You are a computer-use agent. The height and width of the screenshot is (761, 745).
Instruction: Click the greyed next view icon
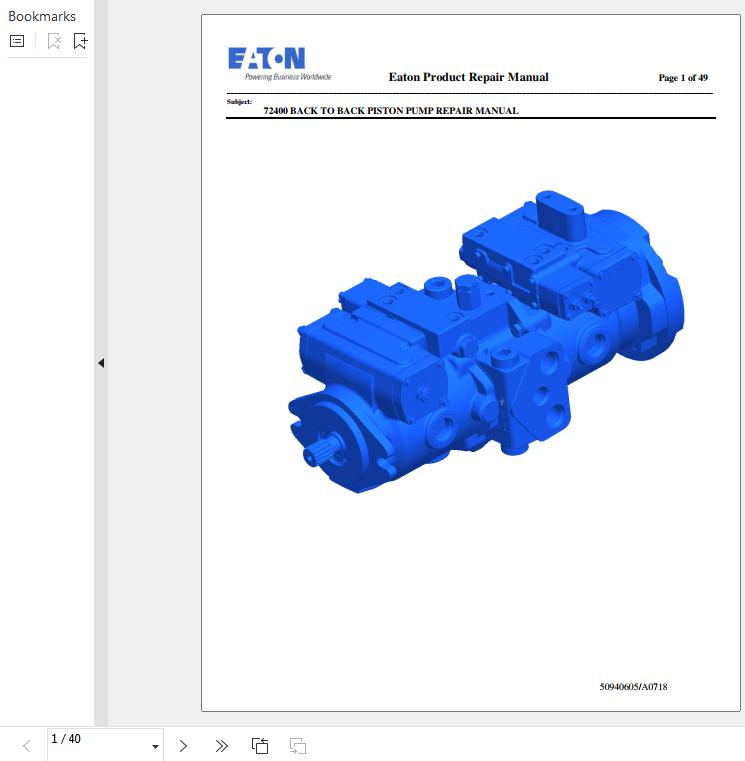point(298,745)
